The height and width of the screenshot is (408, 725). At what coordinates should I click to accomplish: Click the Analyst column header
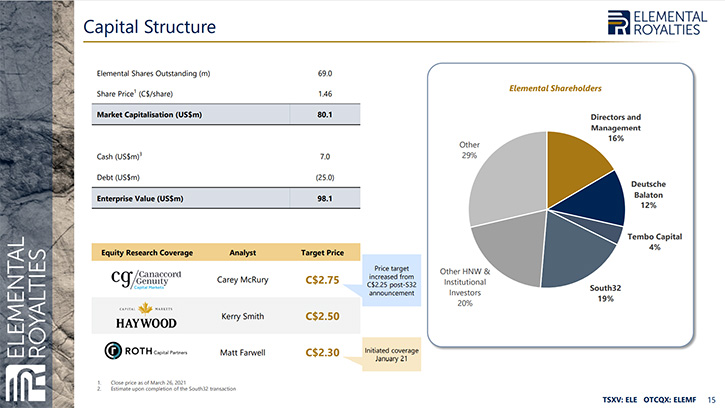click(x=243, y=253)
